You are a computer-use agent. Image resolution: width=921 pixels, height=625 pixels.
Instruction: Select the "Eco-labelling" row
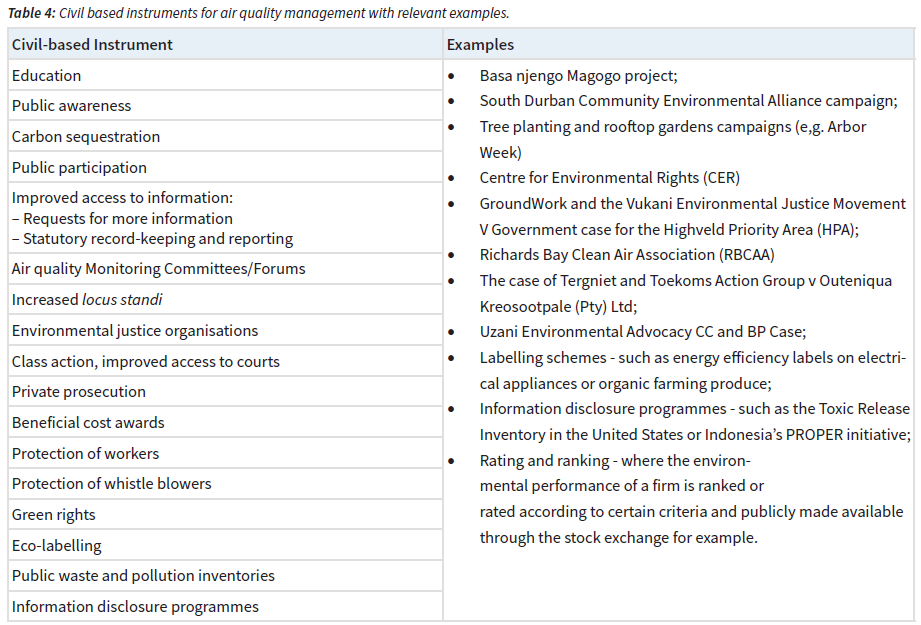(57, 546)
